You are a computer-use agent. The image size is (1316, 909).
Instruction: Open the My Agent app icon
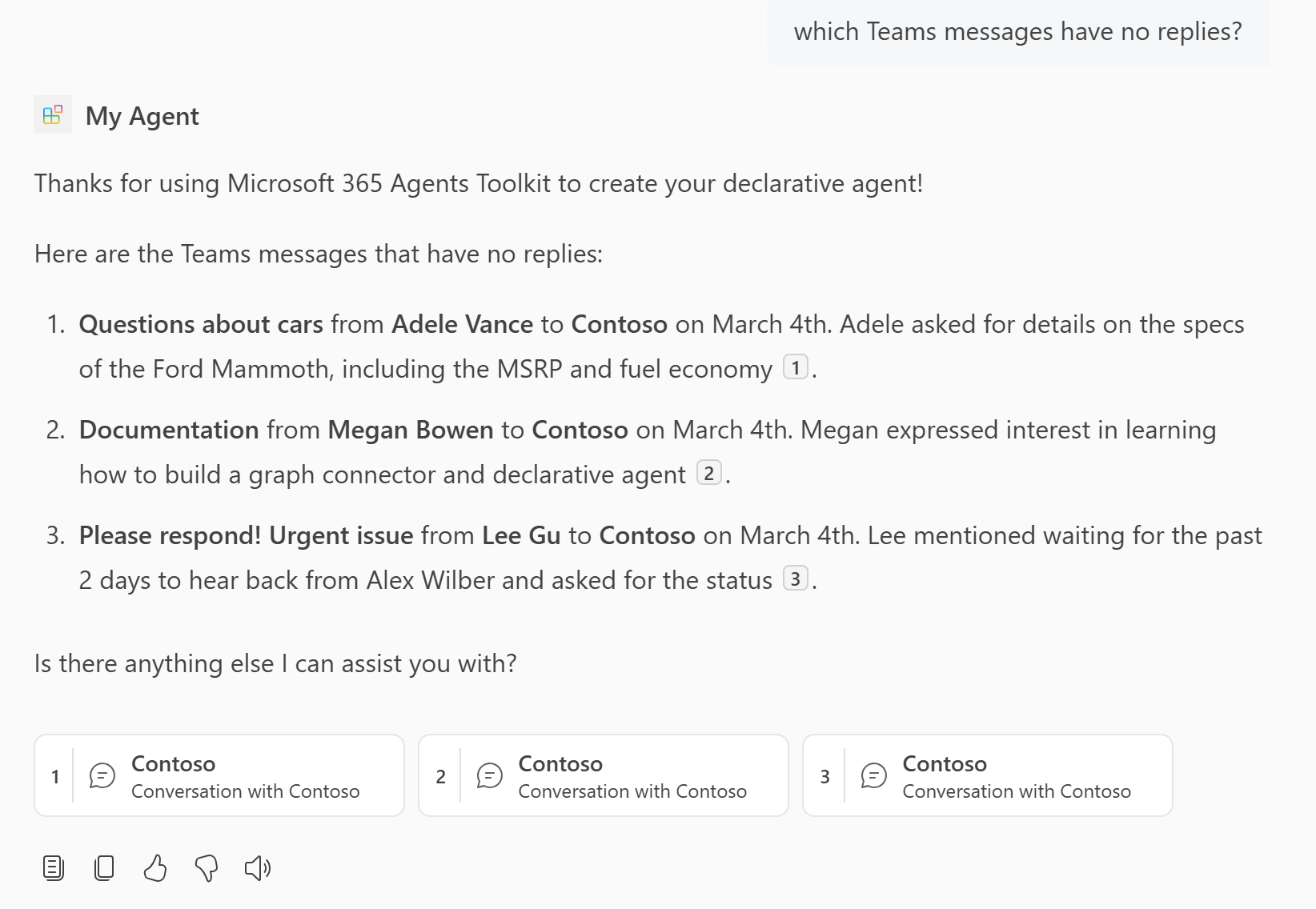coord(52,115)
